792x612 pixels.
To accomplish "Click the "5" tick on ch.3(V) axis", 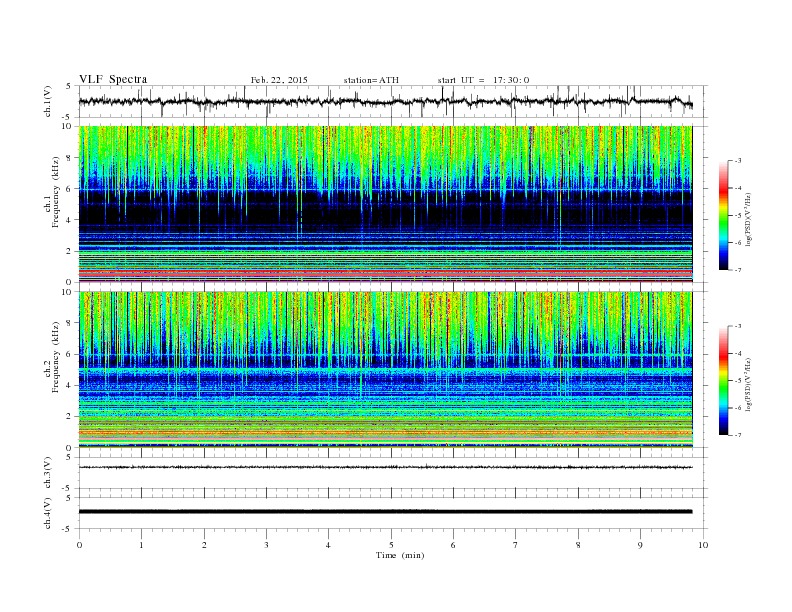I will 69,457.
